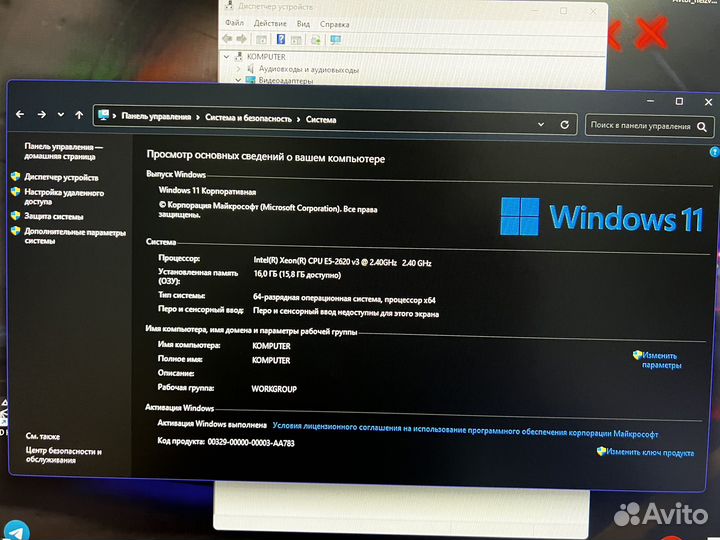Viewport: 720px width, 540px height.
Task: Expand 'Аудиовходы и аудиовыходы' node
Action: [238, 68]
